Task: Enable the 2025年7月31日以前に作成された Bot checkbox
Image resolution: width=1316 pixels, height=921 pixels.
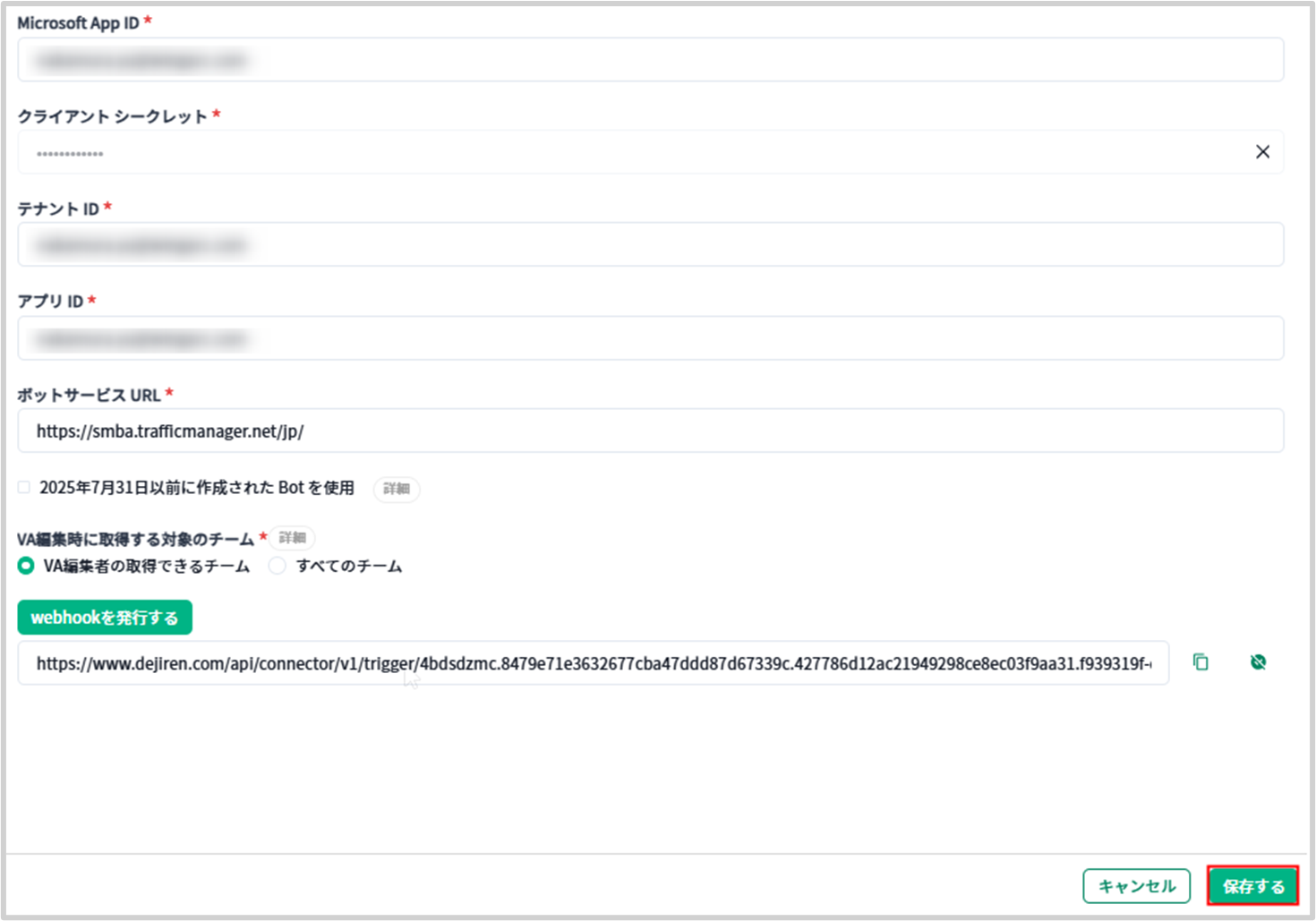Action: tap(24, 488)
